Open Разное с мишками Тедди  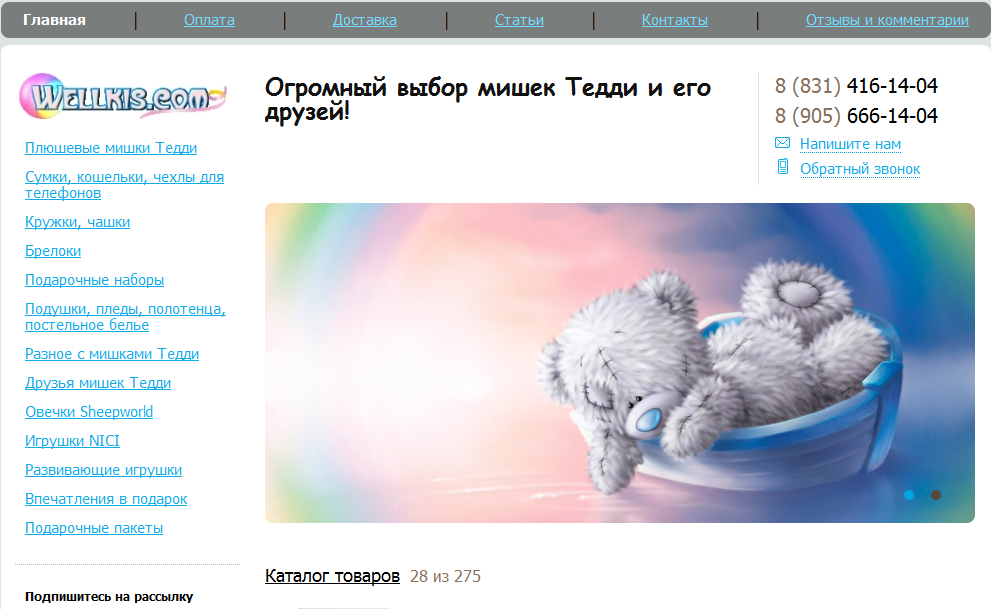click(x=112, y=354)
